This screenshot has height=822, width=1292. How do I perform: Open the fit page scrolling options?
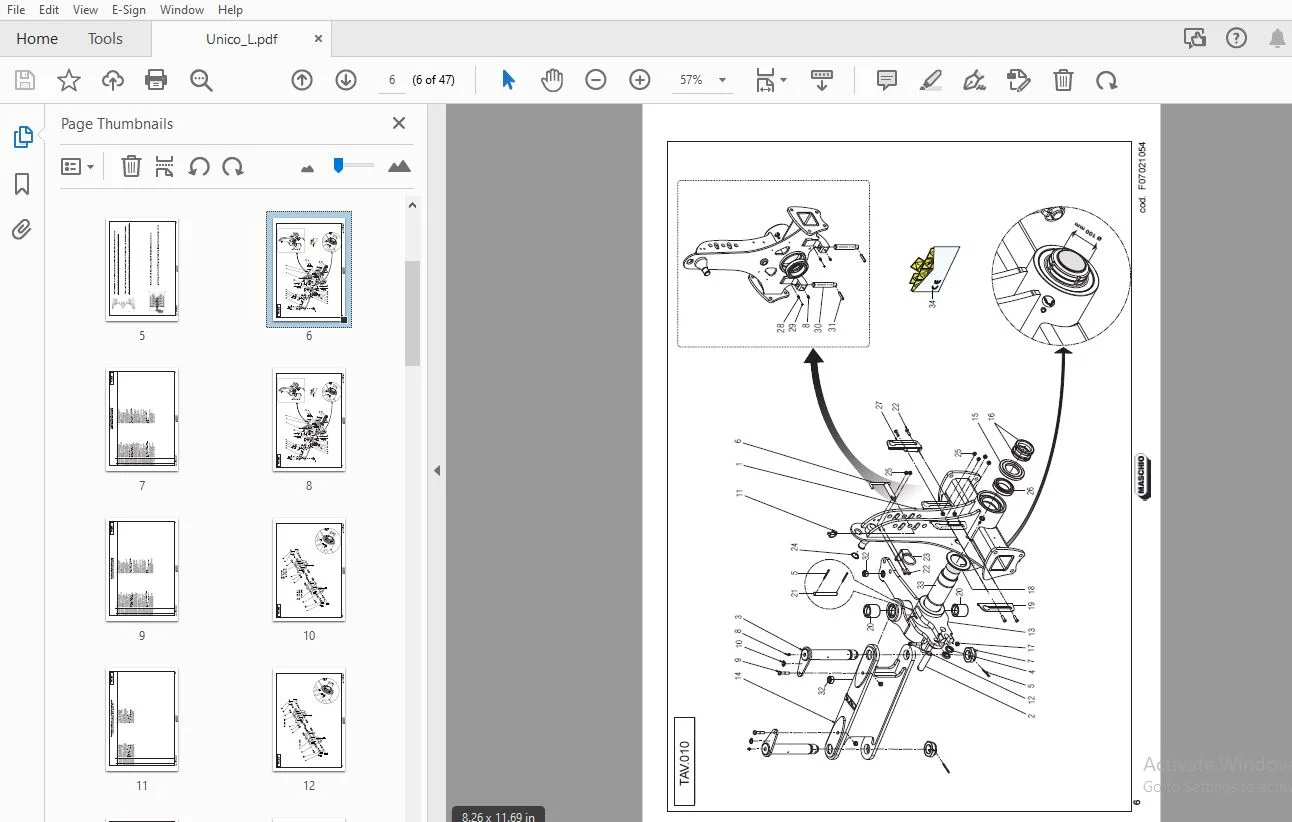[x=771, y=80]
